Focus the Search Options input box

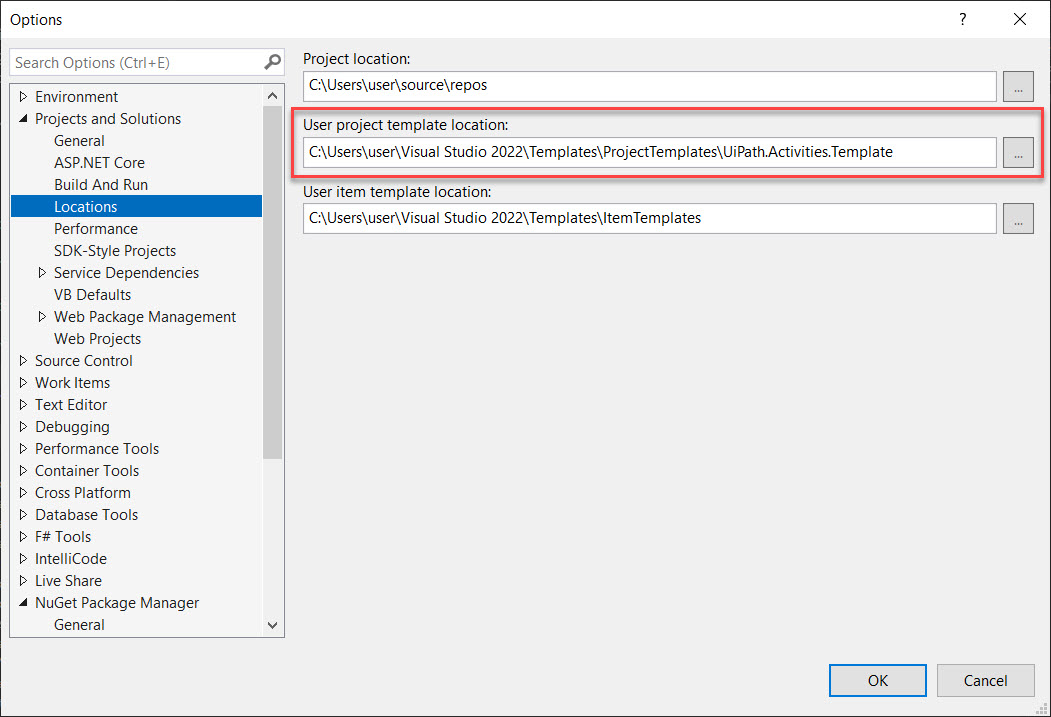click(135, 62)
